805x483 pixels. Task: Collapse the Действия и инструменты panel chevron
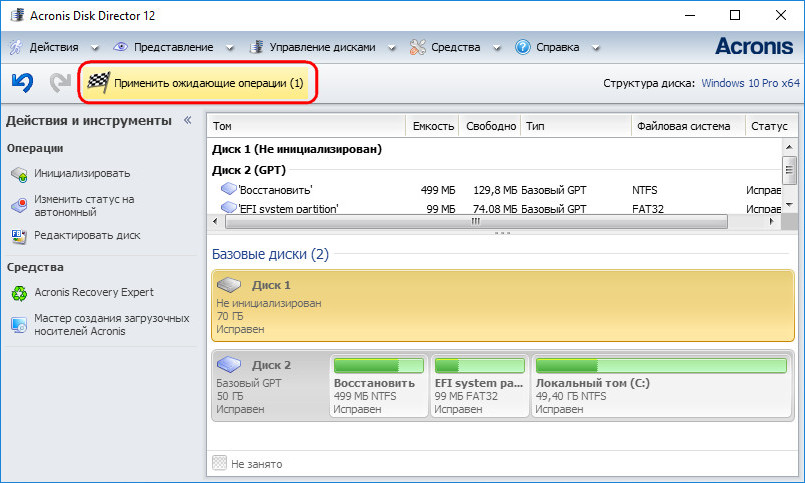click(188, 120)
